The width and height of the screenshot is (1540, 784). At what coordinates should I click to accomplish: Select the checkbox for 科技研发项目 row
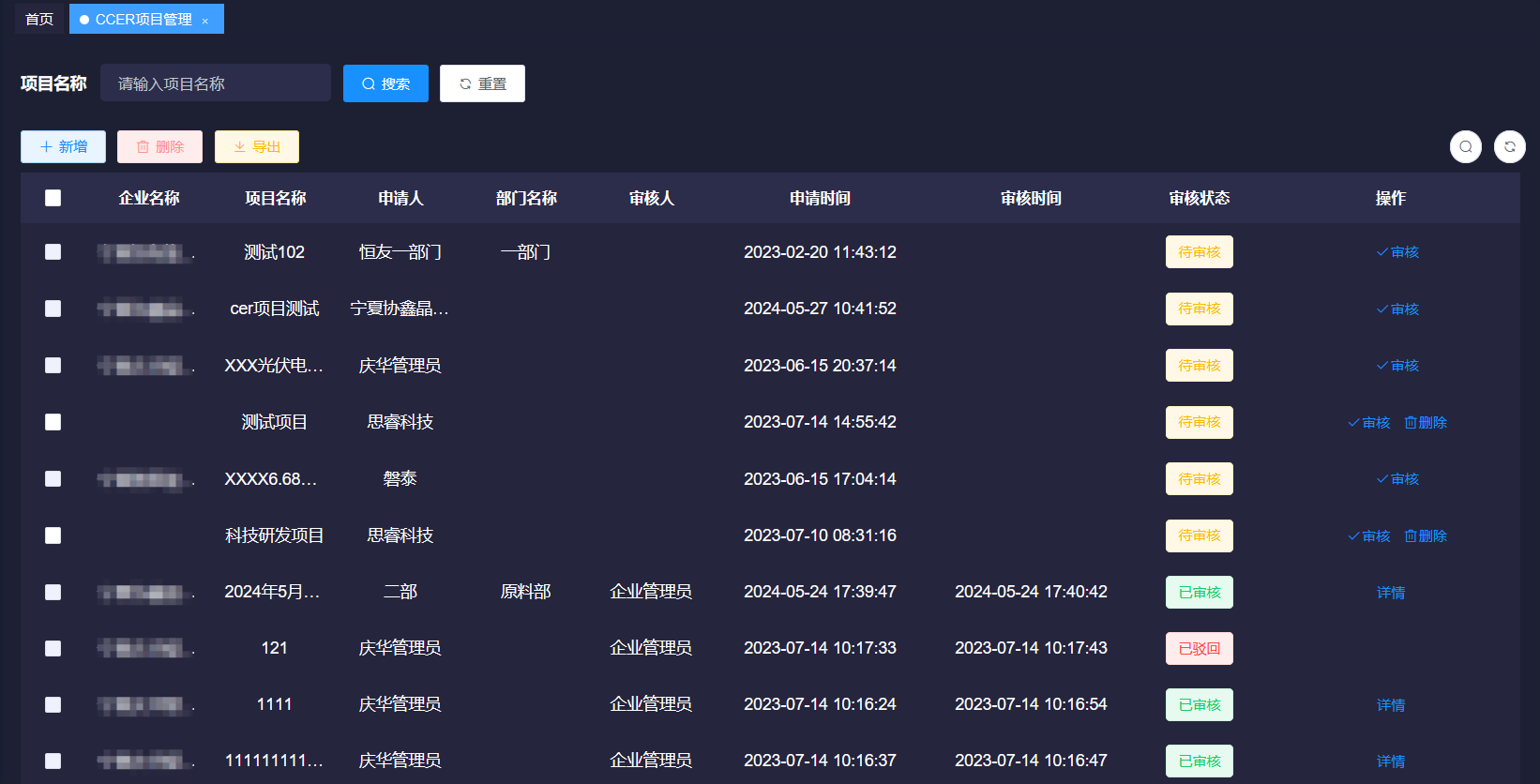(53, 535)
